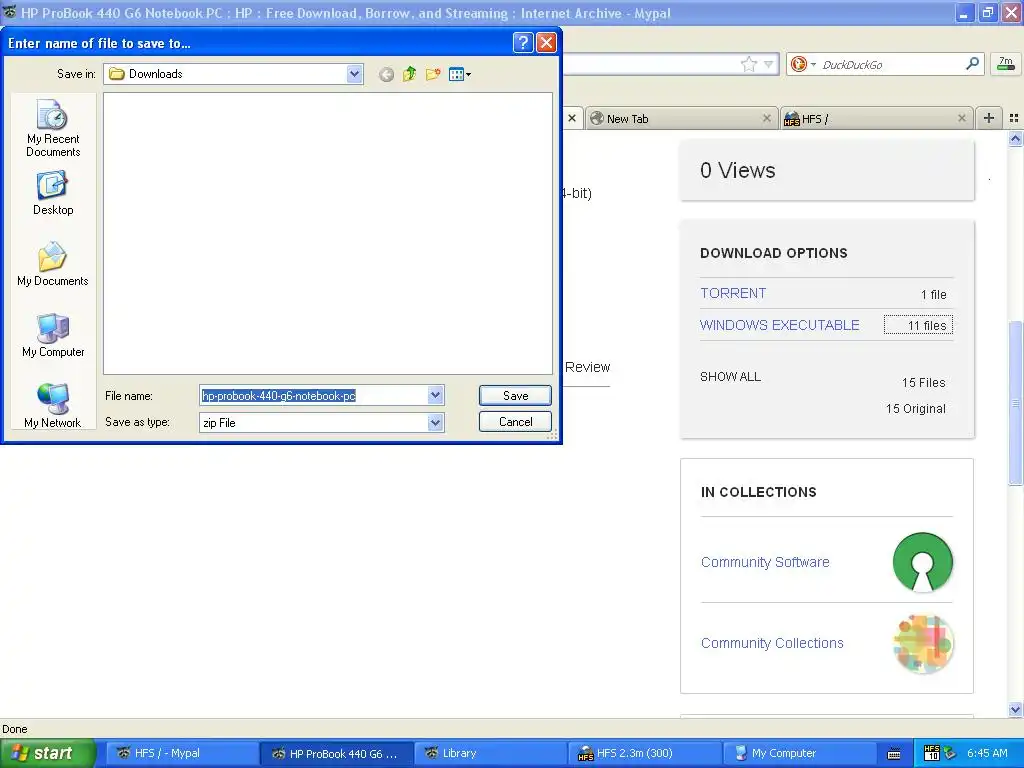Click the dialog Help question mark button
Image resolution: width=1024 pixels, height=768 pixels.
tap(522, 42)
